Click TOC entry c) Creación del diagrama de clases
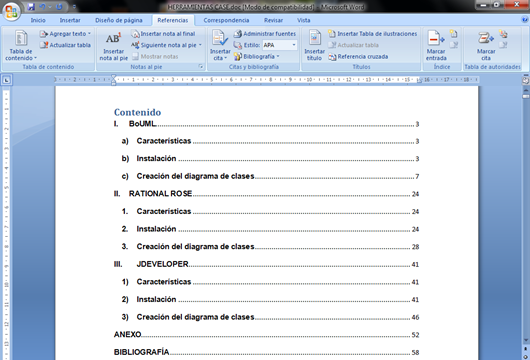This screenshot has height=360, width=530. (x=270, y=176)
